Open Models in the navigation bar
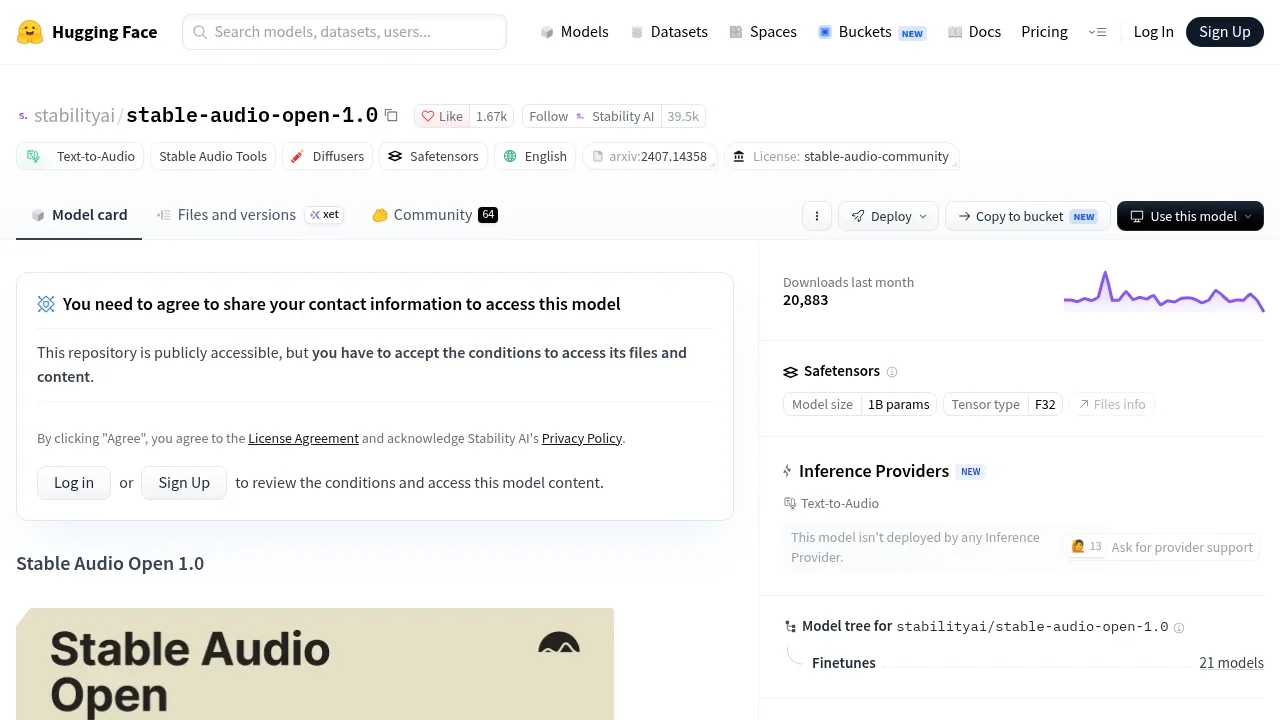The image size is (1280, 720). pos(574,32)
